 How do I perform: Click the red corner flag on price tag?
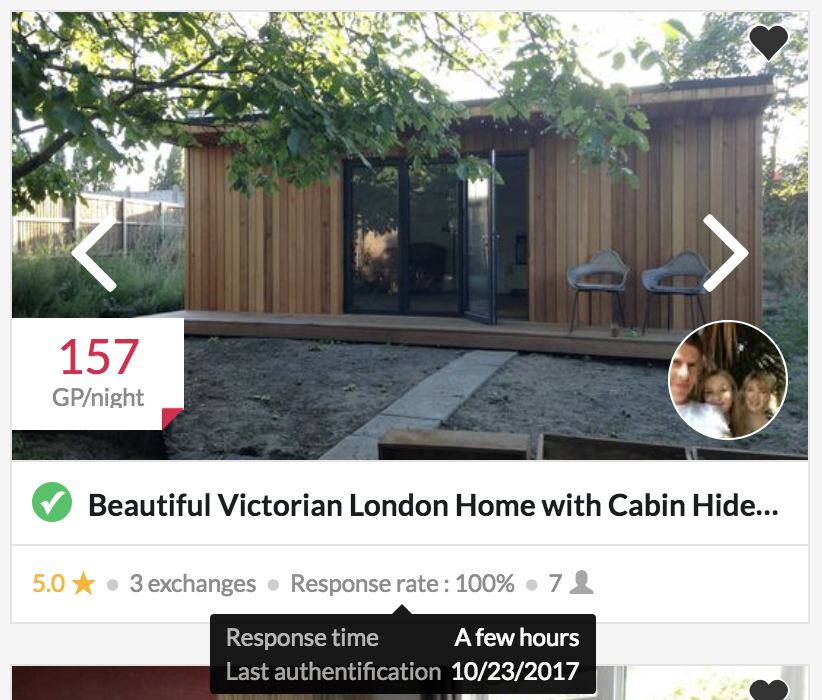(172, 418)
